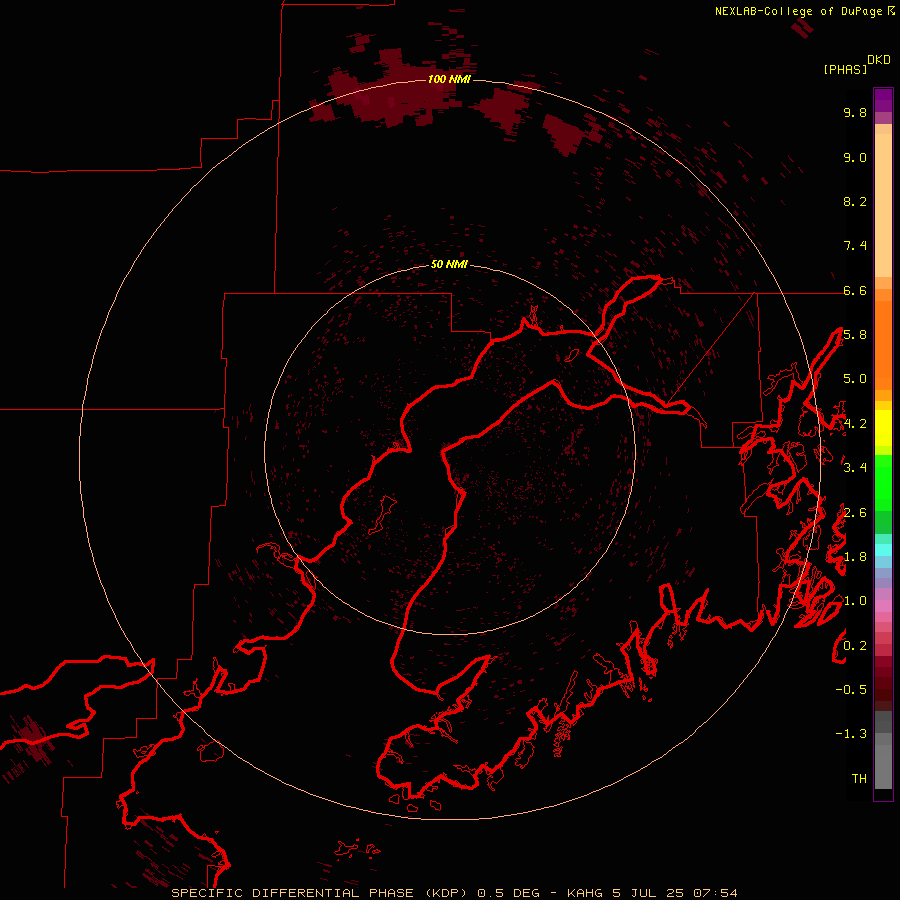Click the TH threshold label on scale
Screen dimensions: 900x900
tap(859, 778)
